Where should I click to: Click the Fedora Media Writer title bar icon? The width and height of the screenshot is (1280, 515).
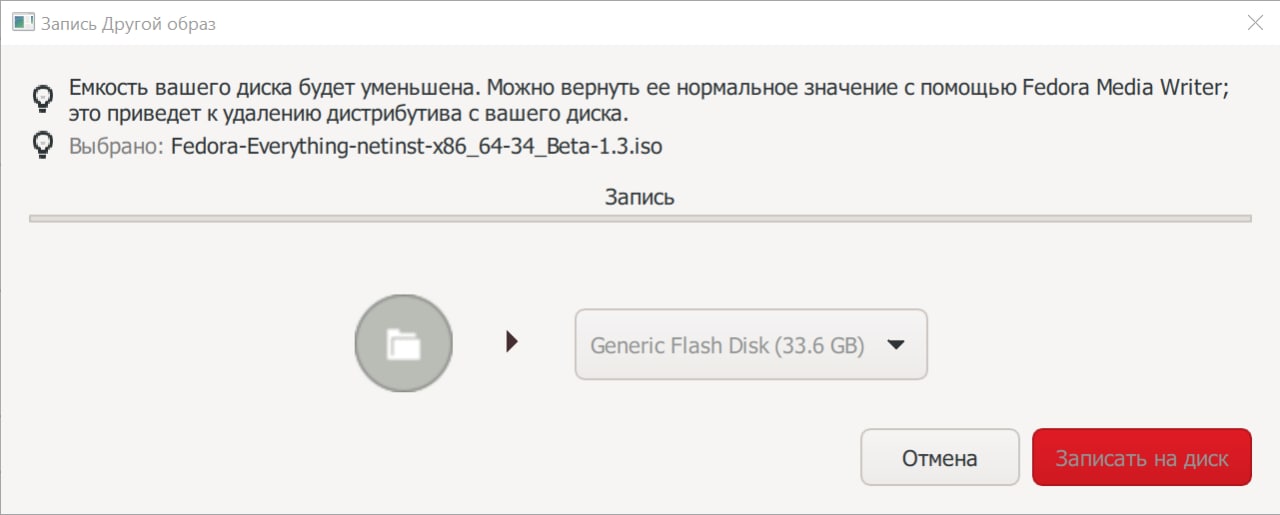pos(22,23)
